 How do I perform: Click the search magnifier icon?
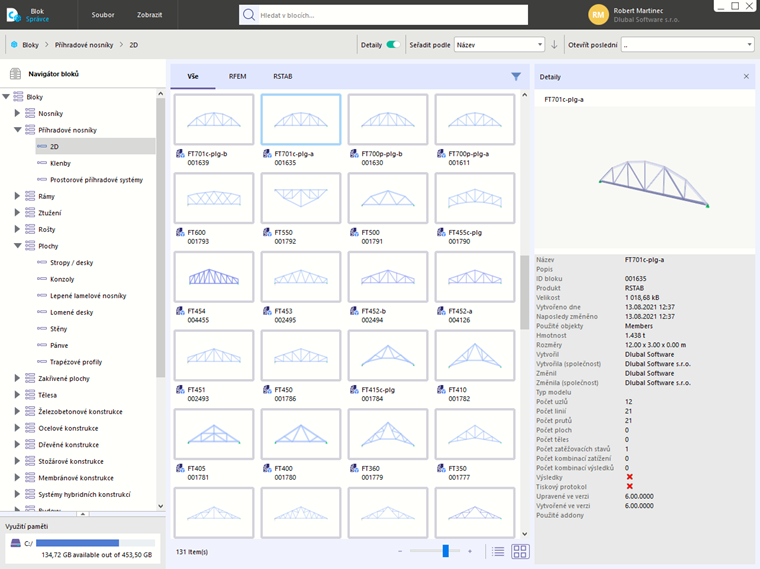coord(249,15)
